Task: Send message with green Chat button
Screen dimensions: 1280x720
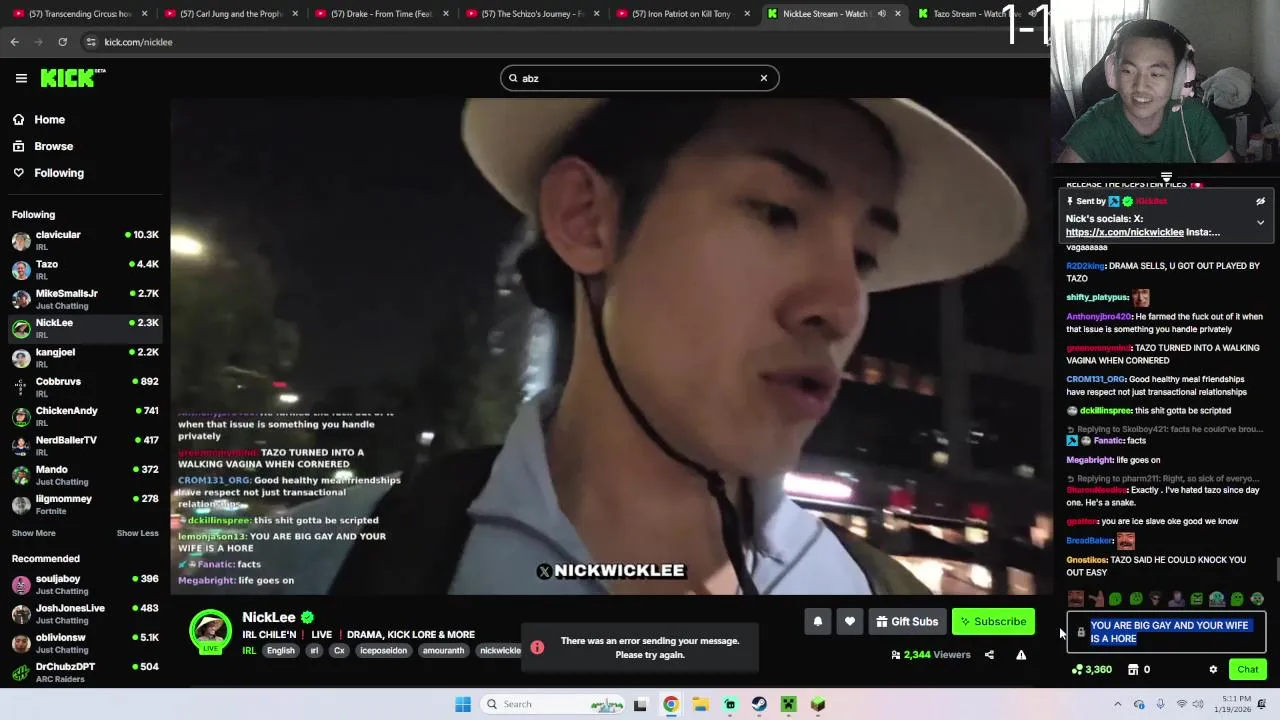Action: click(1247, 670)
